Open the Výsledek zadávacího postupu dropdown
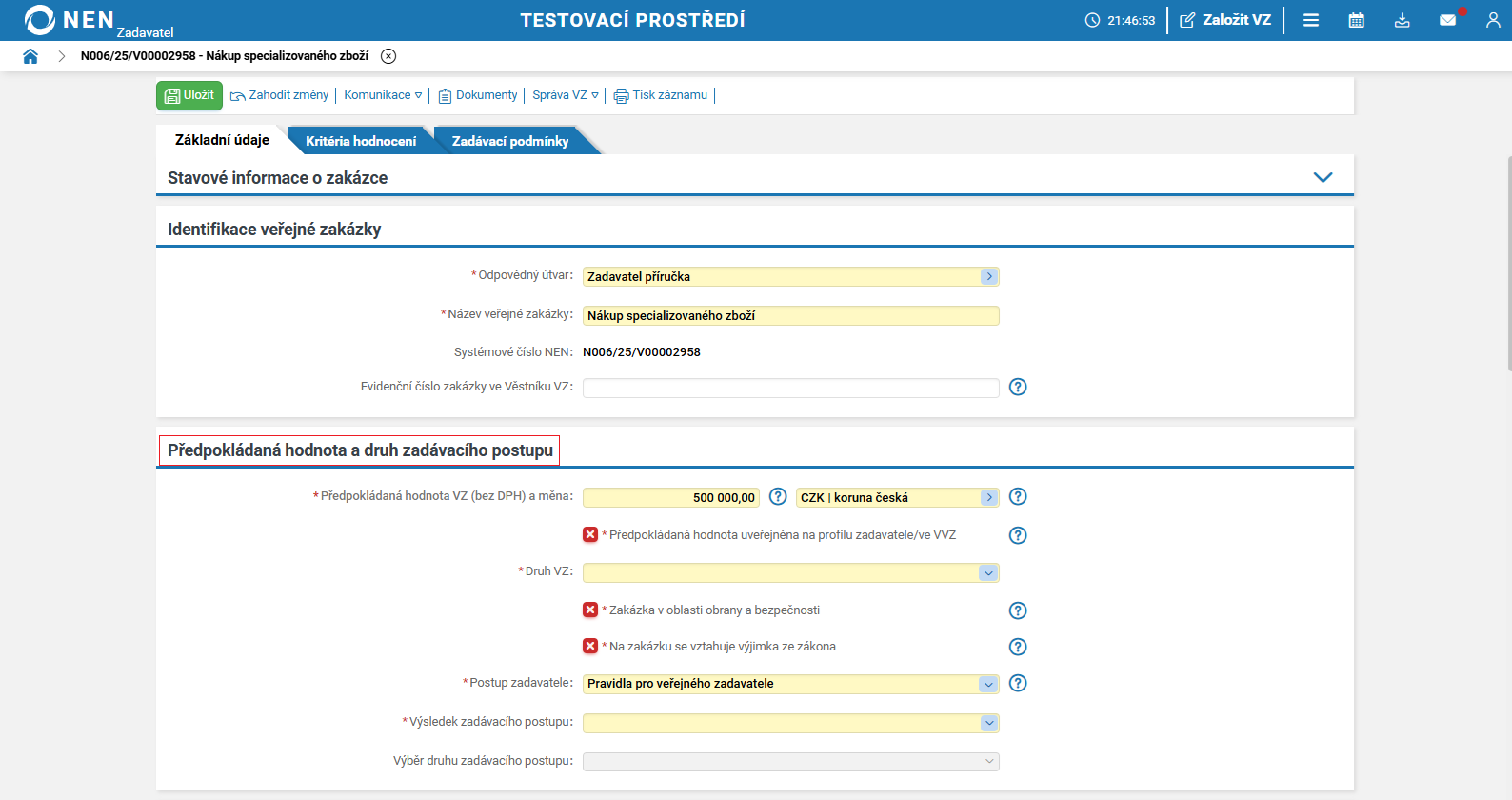The image size is (1512, 800). [988, 723]
